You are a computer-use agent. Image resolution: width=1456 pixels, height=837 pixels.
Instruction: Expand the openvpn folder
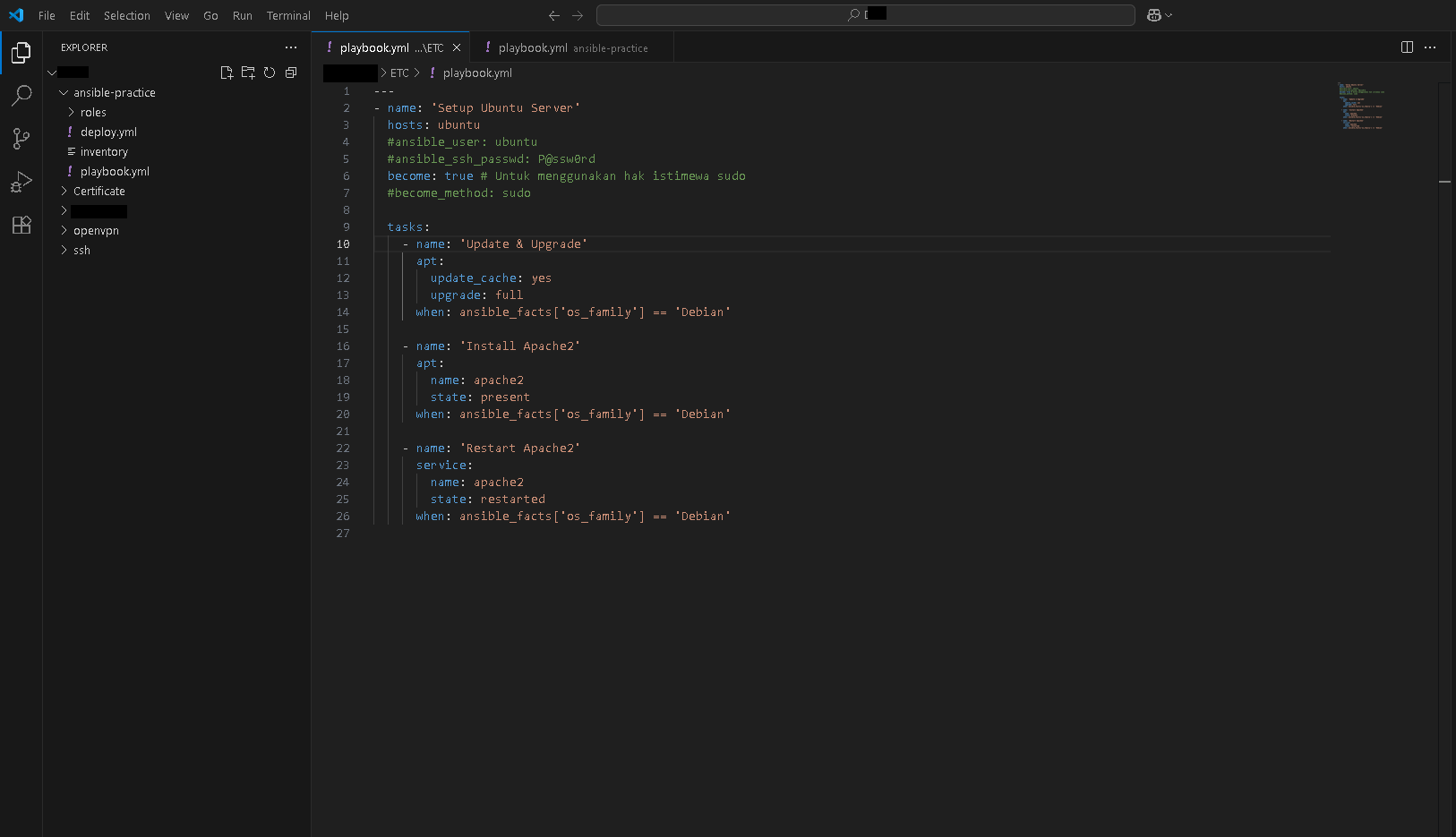[96, 231]
